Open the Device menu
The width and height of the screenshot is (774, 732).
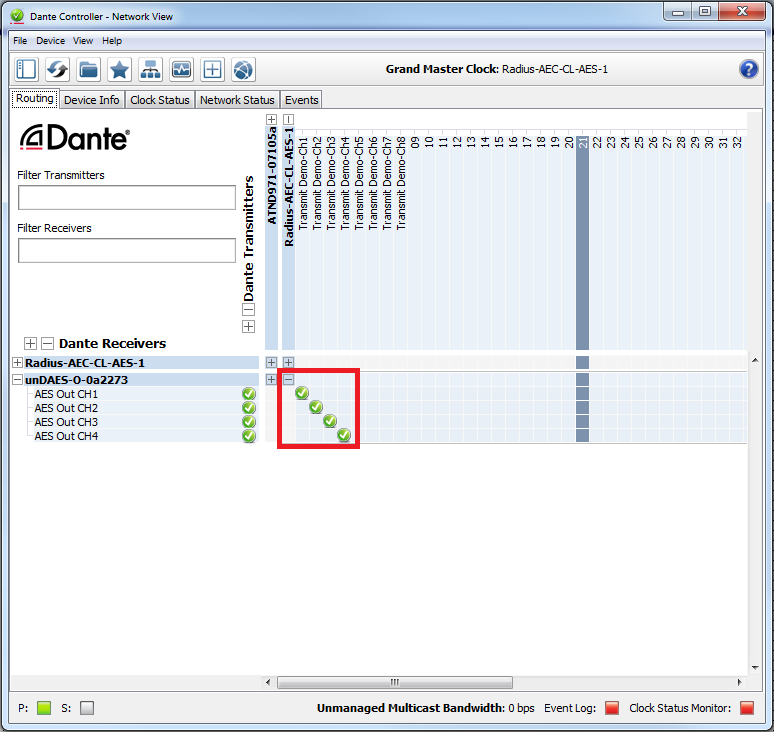coord(50,41)
